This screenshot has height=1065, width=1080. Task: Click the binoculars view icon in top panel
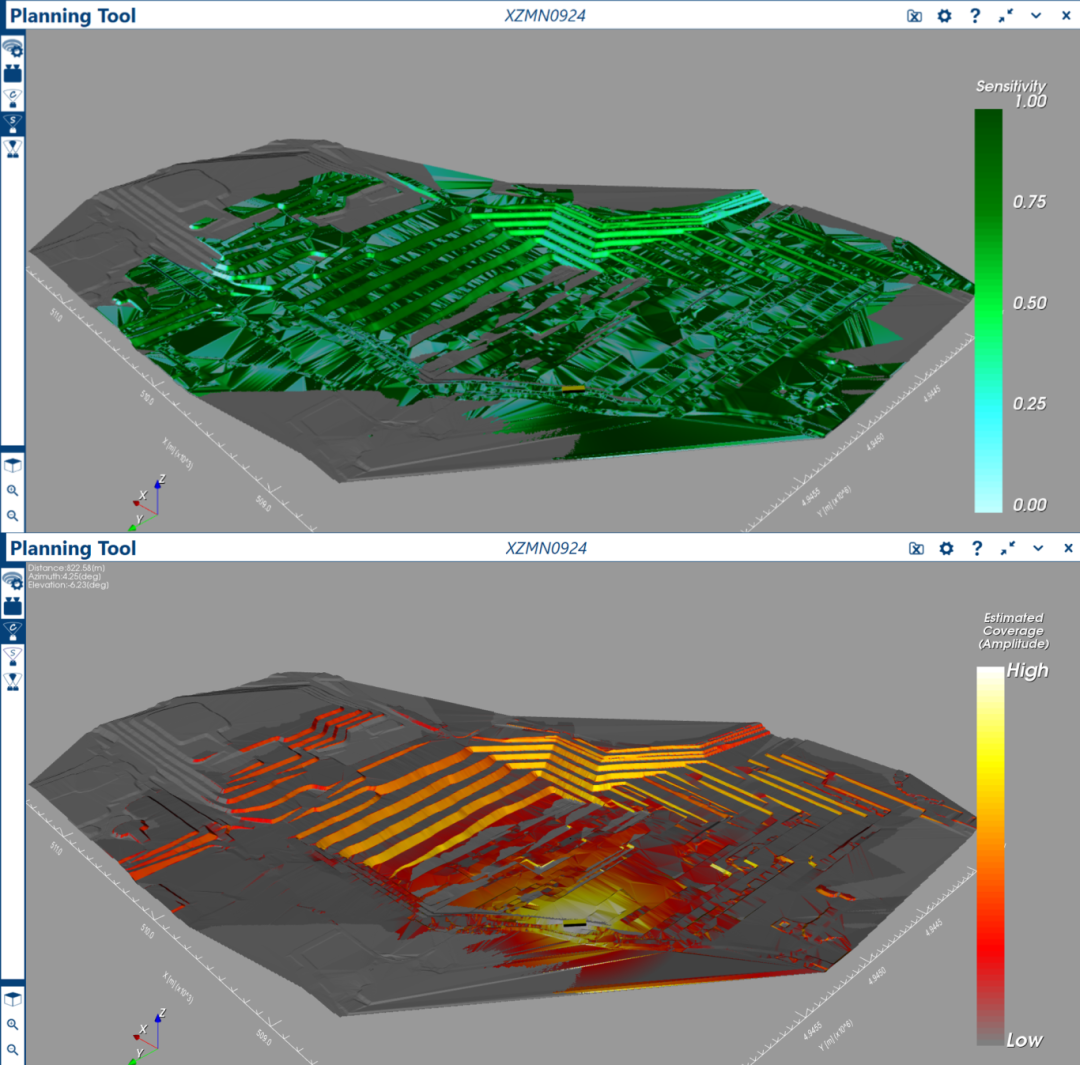13,73
